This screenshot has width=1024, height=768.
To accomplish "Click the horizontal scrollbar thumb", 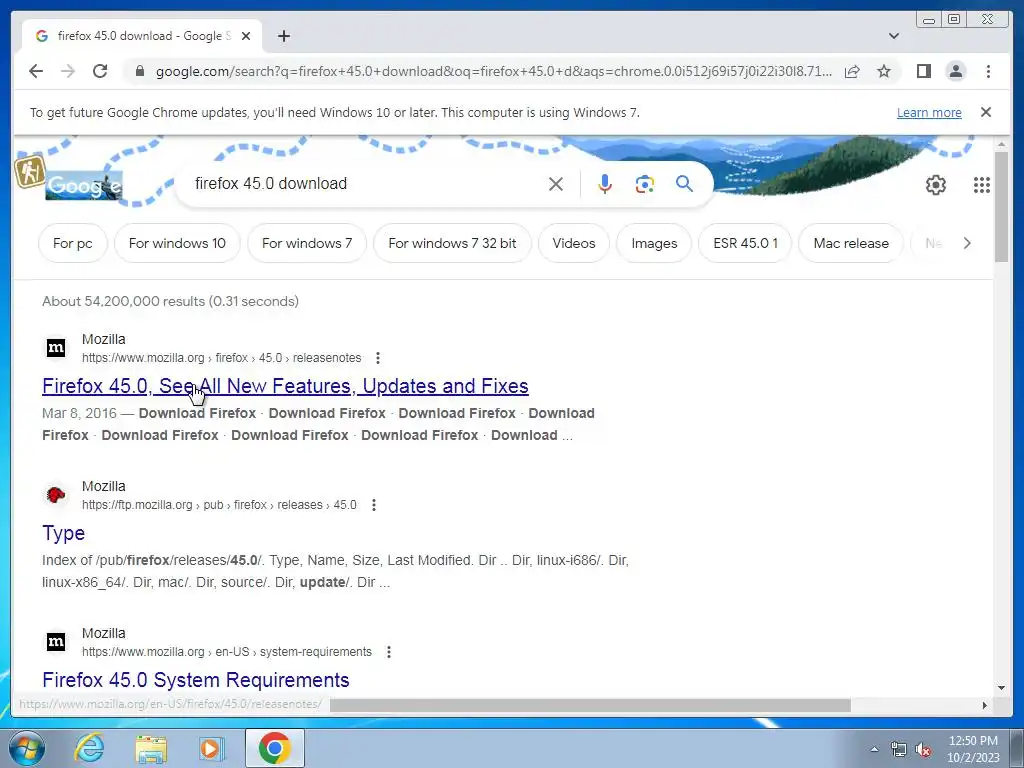I will tap(590, 705).
